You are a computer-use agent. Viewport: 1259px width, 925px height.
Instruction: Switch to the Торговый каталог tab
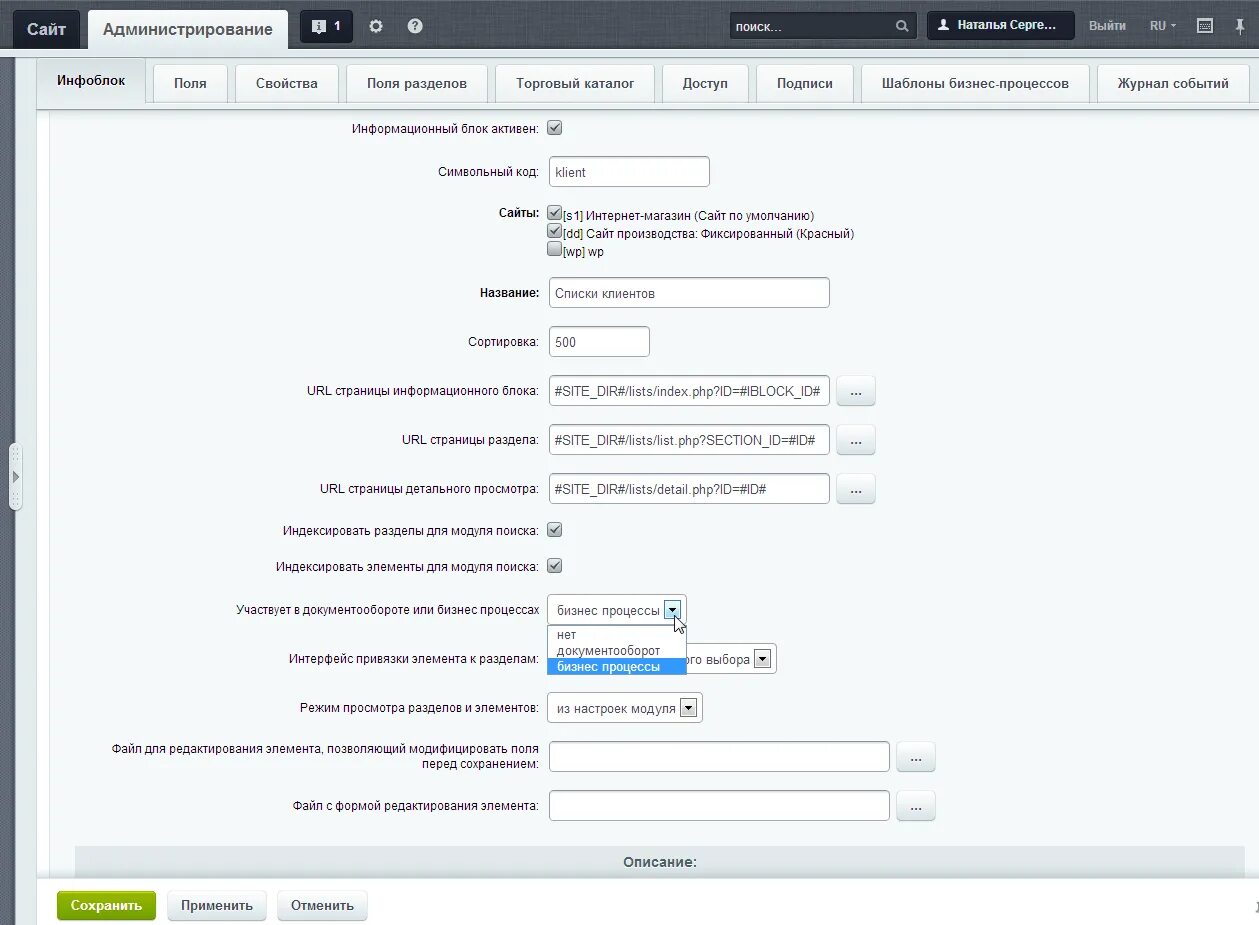575,84
